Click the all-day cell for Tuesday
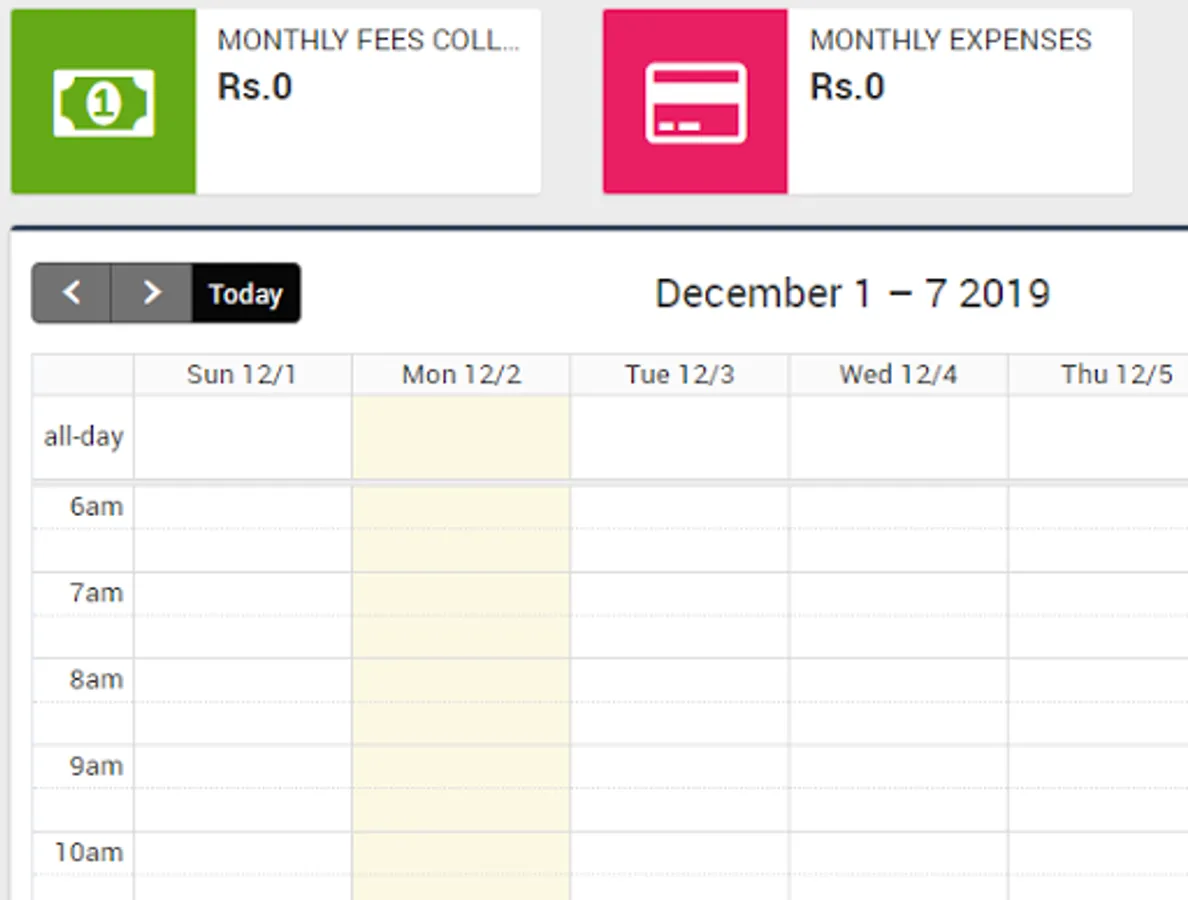 click(680, 437)
